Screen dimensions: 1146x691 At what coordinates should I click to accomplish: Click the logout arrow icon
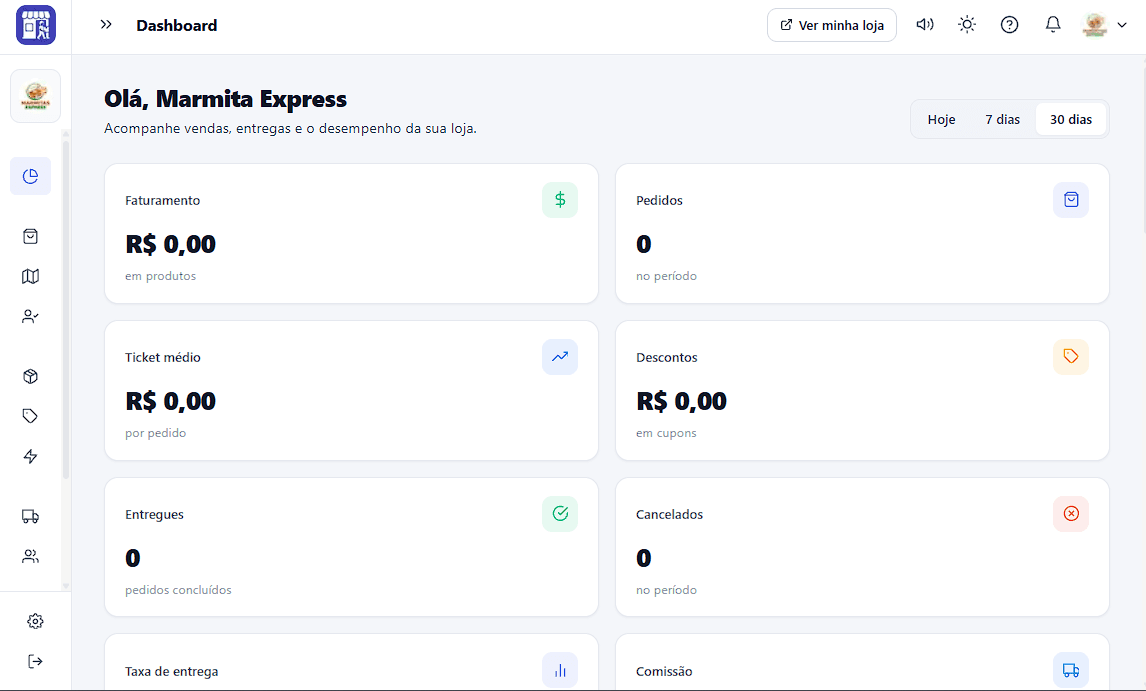(35, 661)
